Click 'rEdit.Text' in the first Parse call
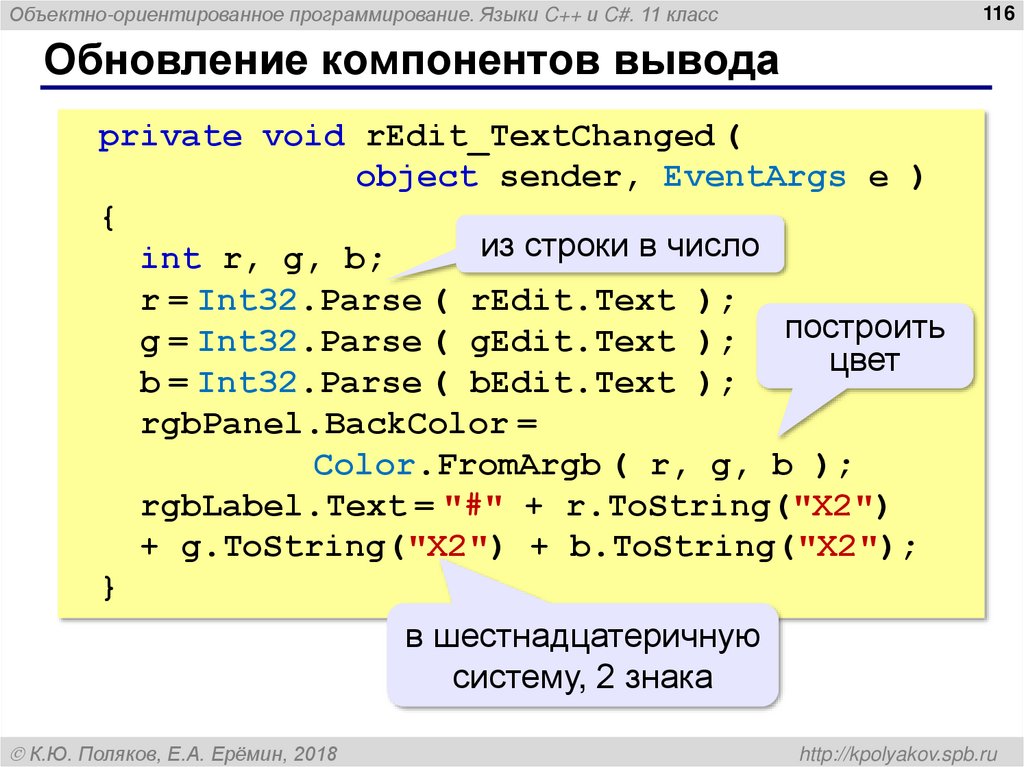The height and width of the screenshot is (767, 1024). point(573,301)
